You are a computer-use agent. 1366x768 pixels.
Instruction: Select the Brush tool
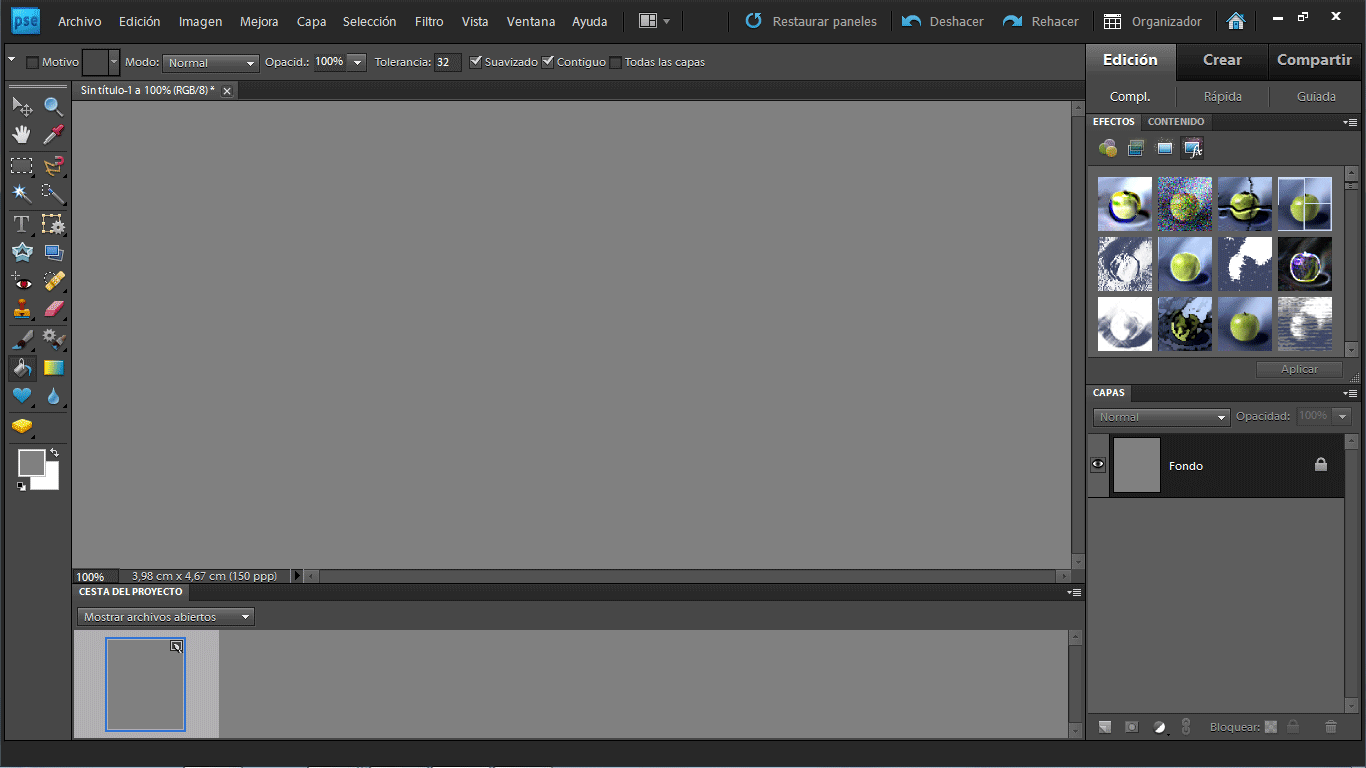[21, 340]
